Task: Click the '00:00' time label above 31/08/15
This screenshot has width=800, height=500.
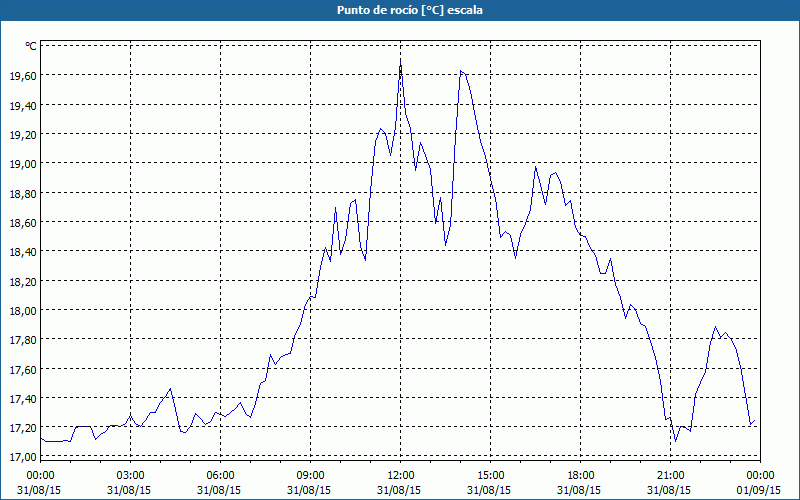Action: point(40,476)
